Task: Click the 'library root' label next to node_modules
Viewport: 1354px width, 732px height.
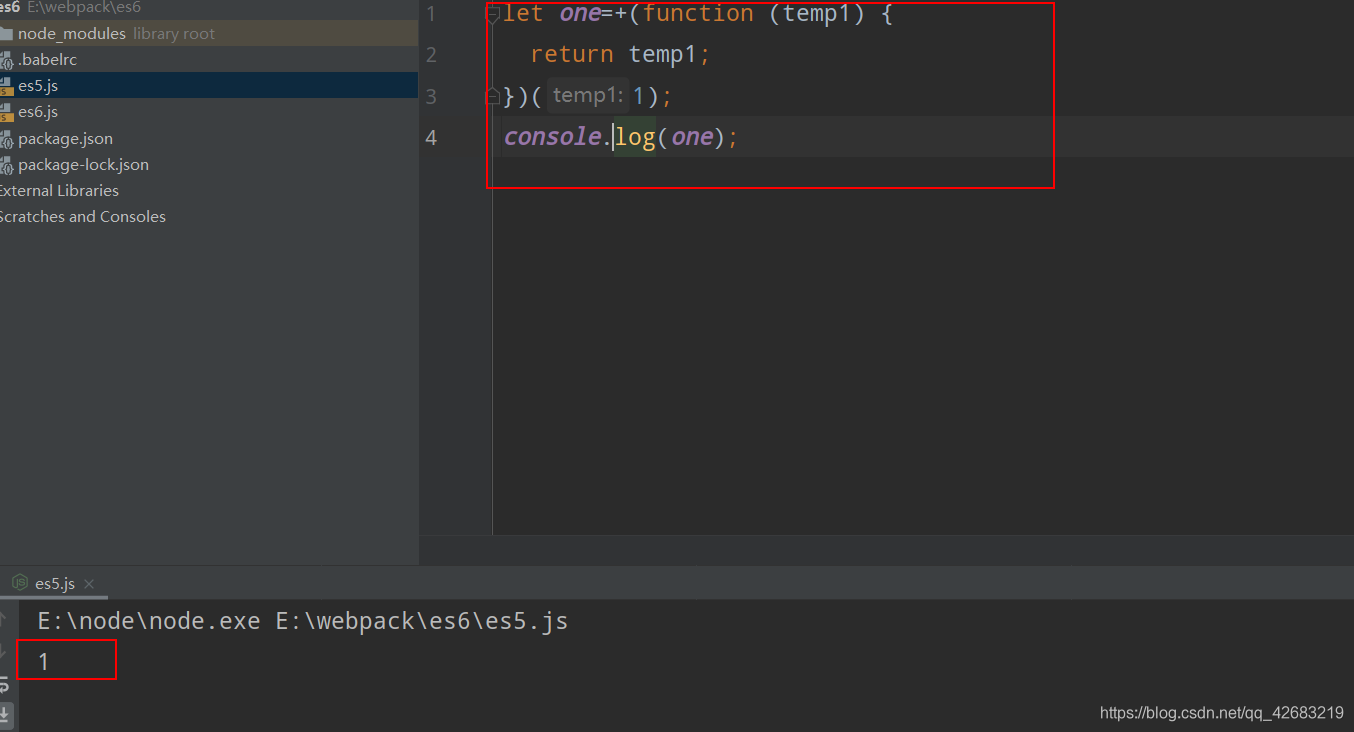Action: (x=174, y=33)
